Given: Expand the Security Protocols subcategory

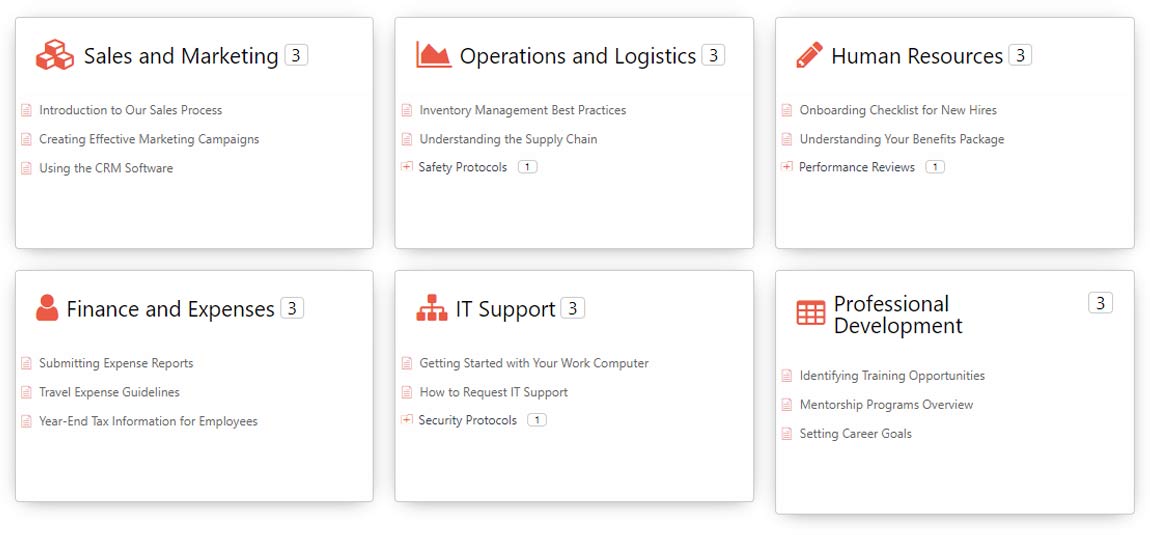Looking at the screenshot, I should (x=407, y=420).
